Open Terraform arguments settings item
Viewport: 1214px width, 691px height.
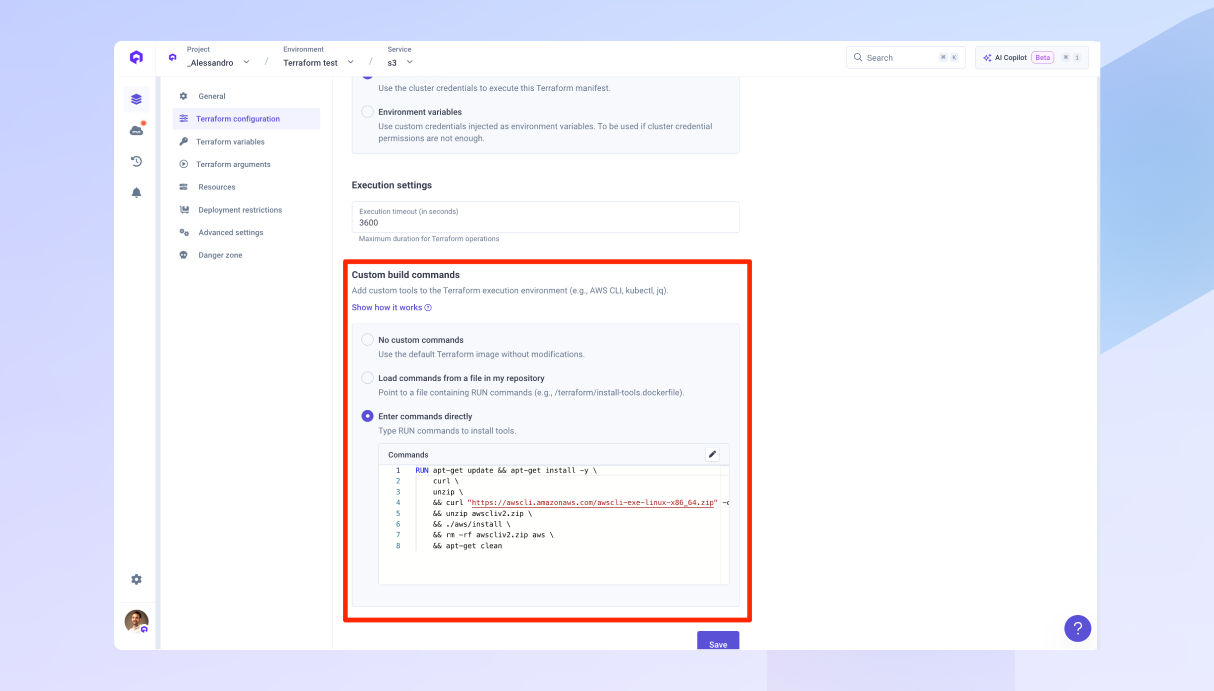(x=246, y=164)
